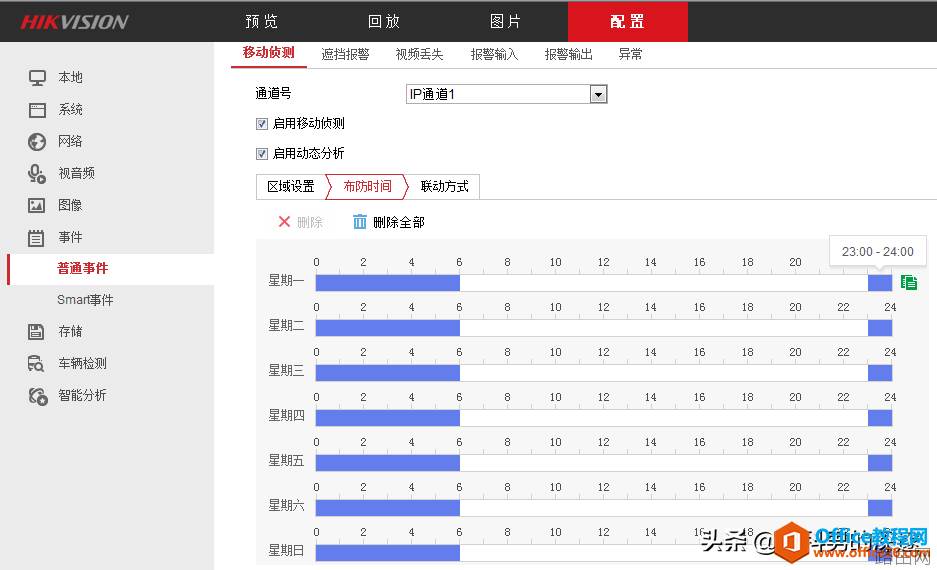Click the 星期五 row label

point(286,461)
